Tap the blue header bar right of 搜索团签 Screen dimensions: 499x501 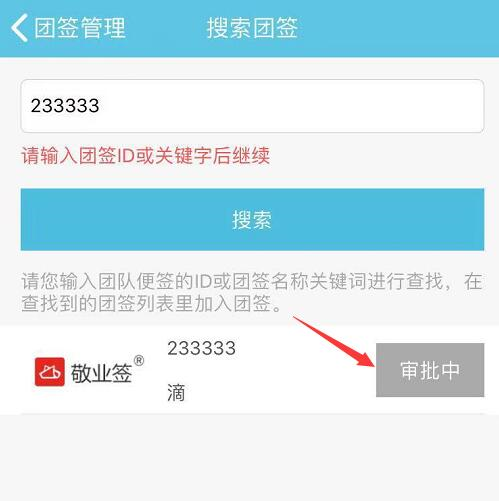(398, 28)
